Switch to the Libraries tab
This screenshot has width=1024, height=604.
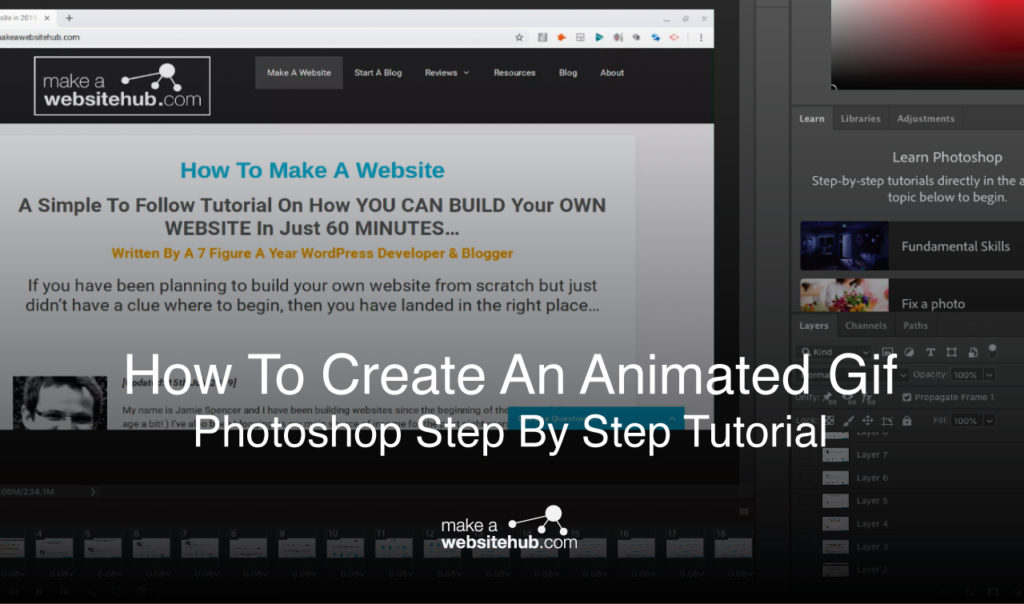(x=860, y=118)
